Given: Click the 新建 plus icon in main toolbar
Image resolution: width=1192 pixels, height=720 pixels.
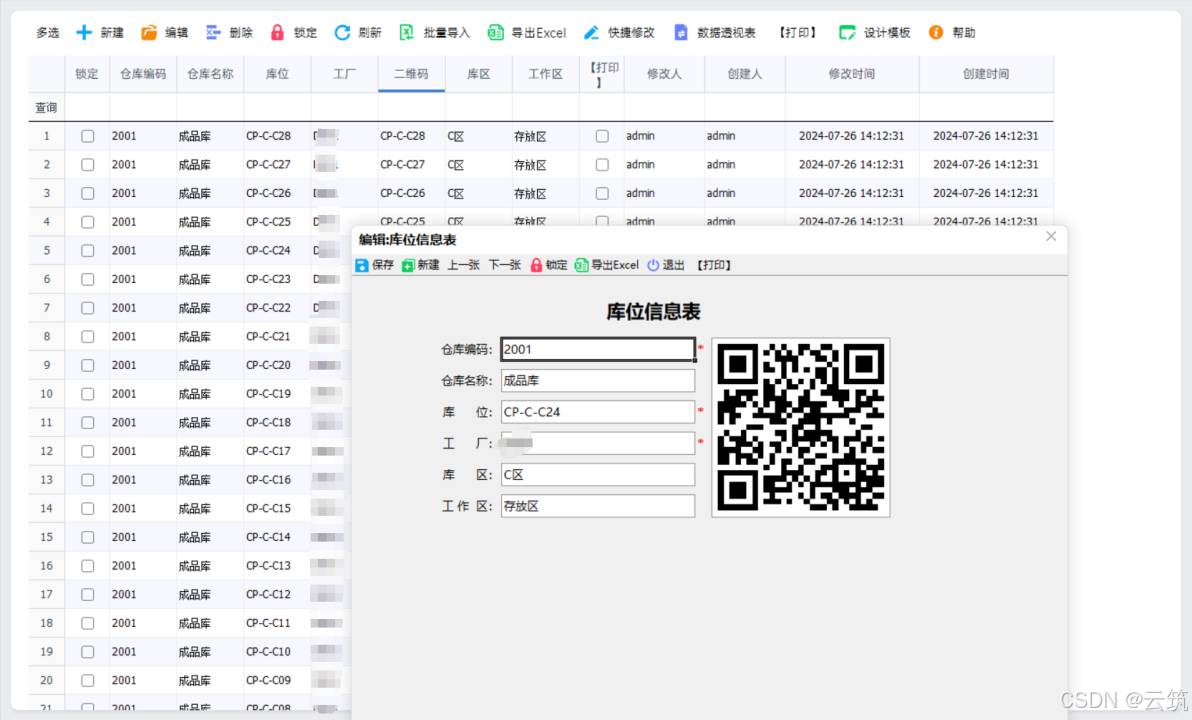Looking at the screenshot, I should click(85, 33).
